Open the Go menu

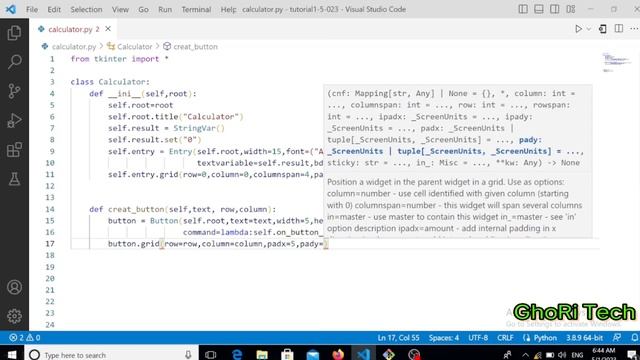click(x=143, y=9)
